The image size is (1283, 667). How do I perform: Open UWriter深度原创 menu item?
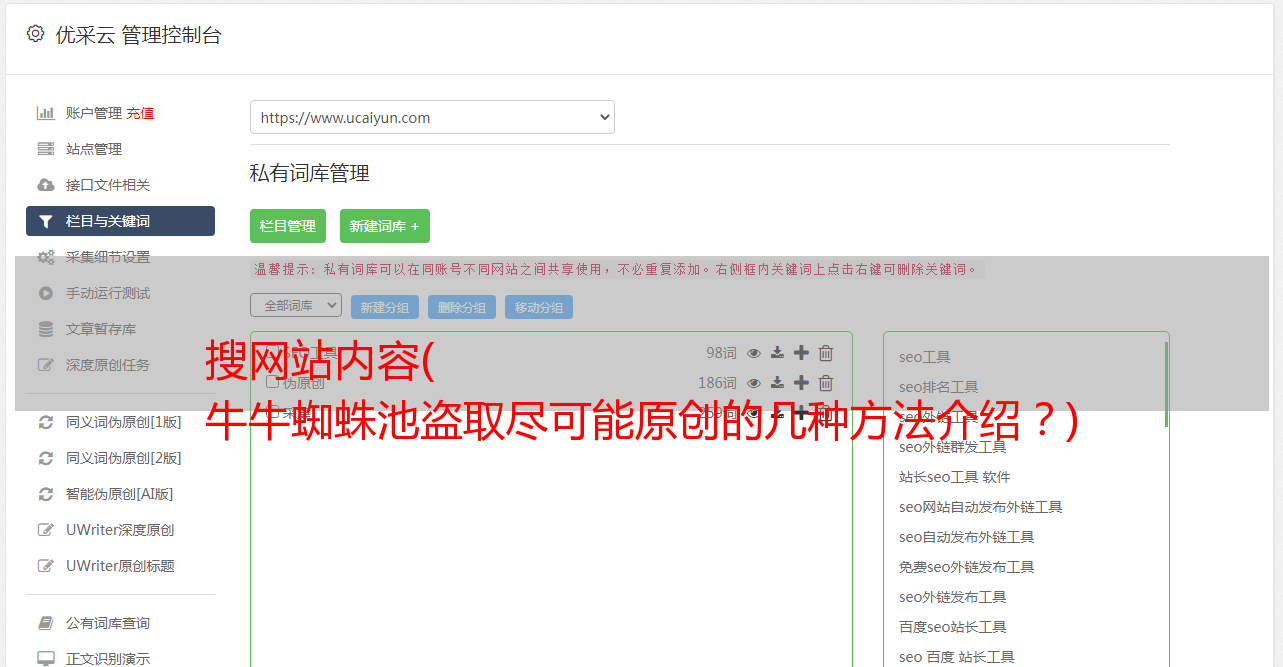pyautogui.click(x=120, y=530)
